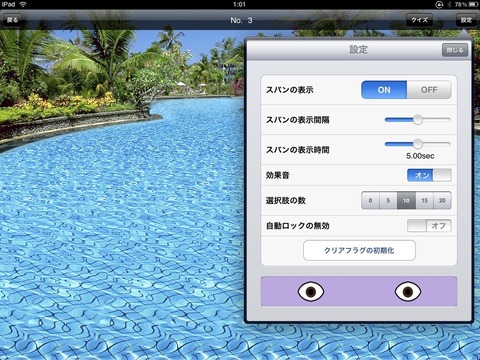Viewport: 480px width, 360px height.
Task: Select 0 for 選択肢の数
Action: (x=370, y=200)
